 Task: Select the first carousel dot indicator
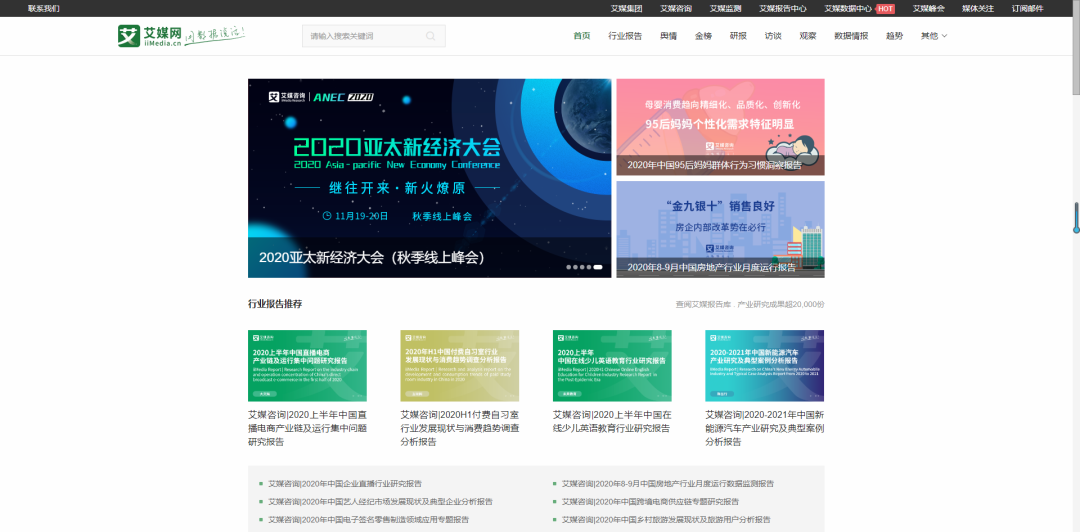click(568, 267)
